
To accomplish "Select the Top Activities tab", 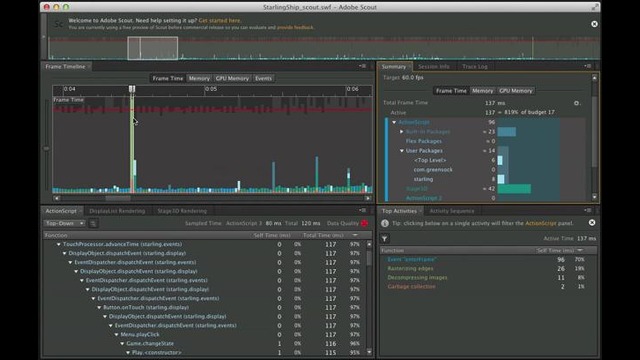I will 399,211.
